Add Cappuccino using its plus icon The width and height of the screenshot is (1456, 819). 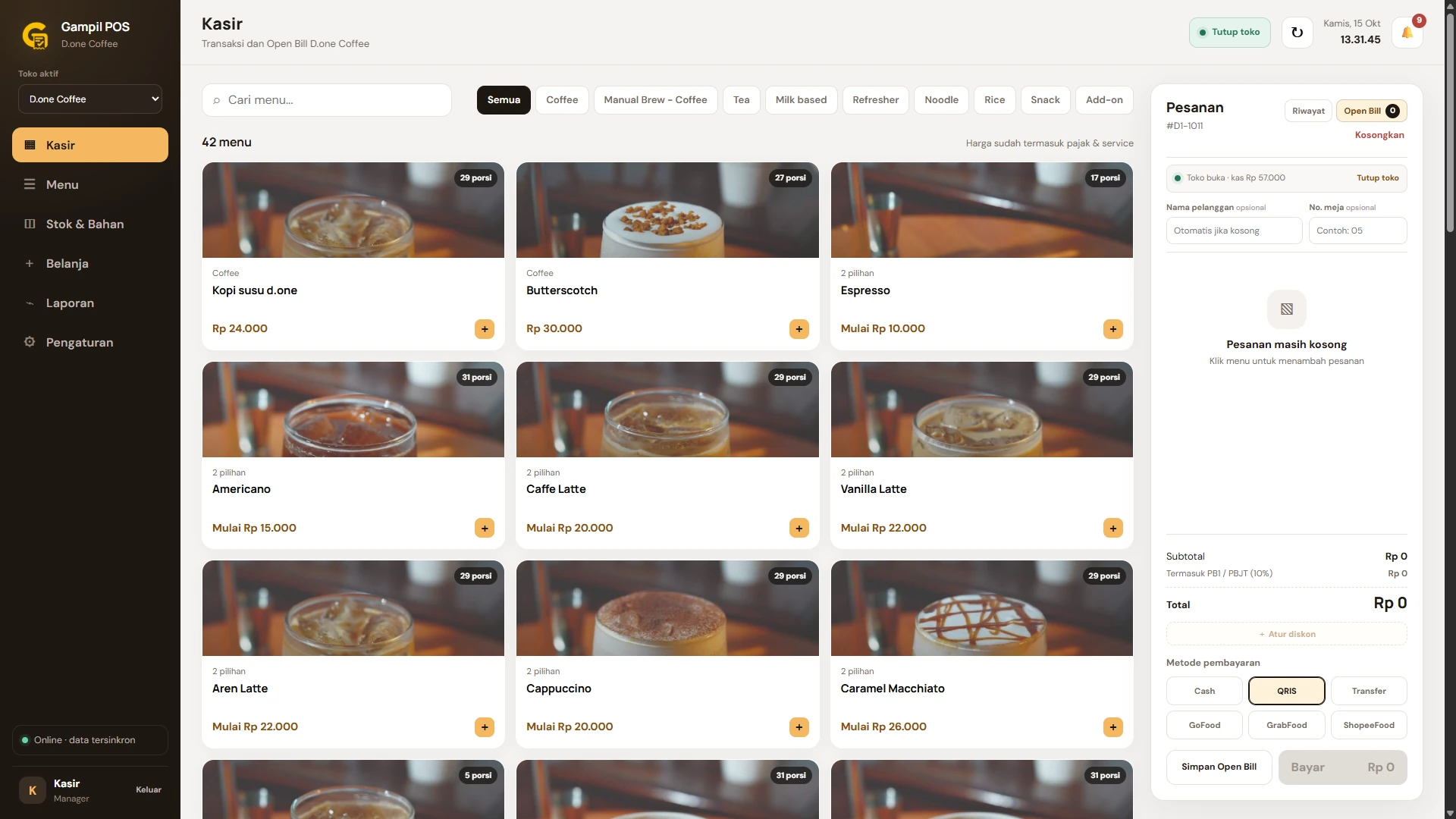(799, 727)
